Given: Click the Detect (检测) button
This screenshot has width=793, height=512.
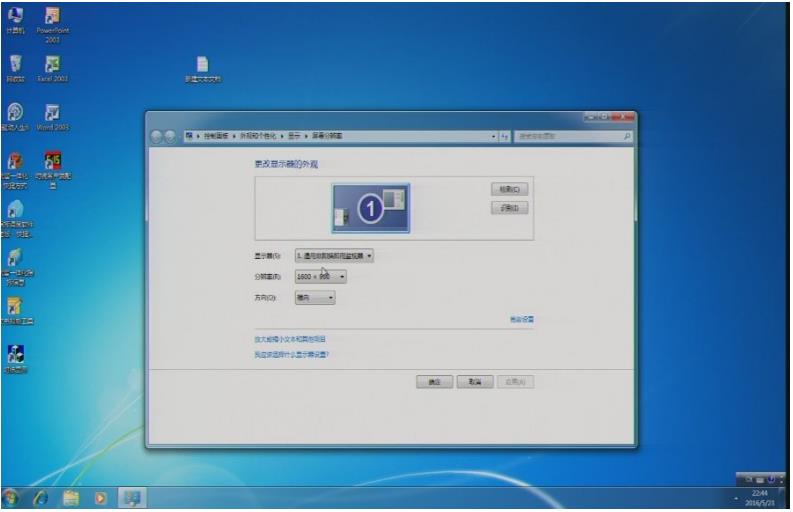Looking at the screenshot, I should point(509,189).
